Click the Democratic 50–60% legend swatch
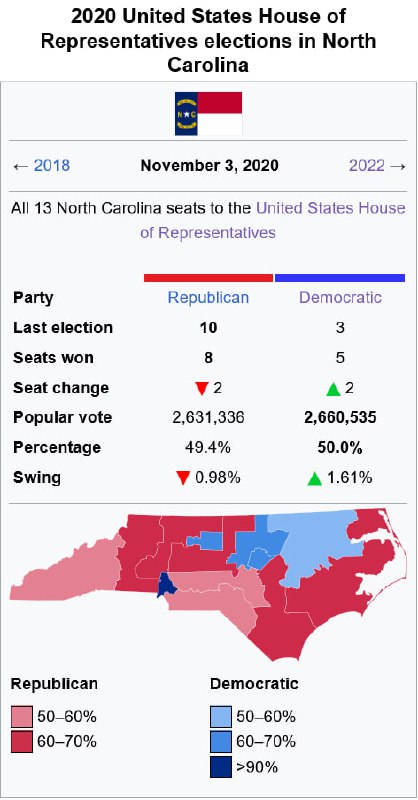418x800 pixels. pos(221,717)
